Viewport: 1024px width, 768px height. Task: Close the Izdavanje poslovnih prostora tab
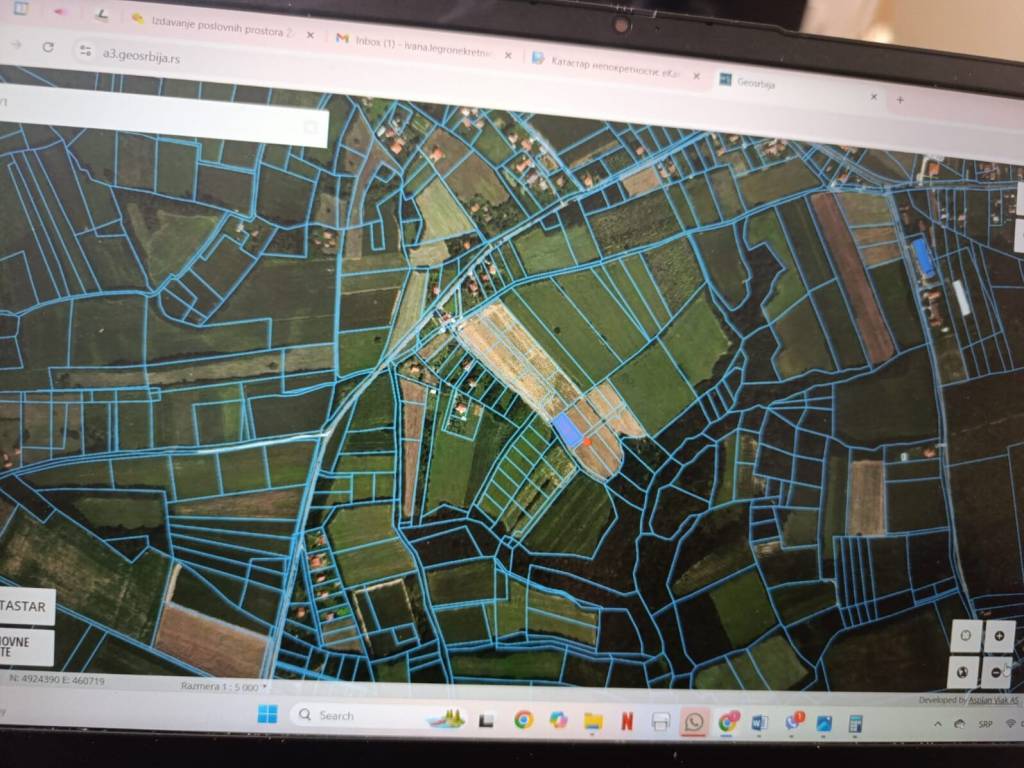coord(310,35)
